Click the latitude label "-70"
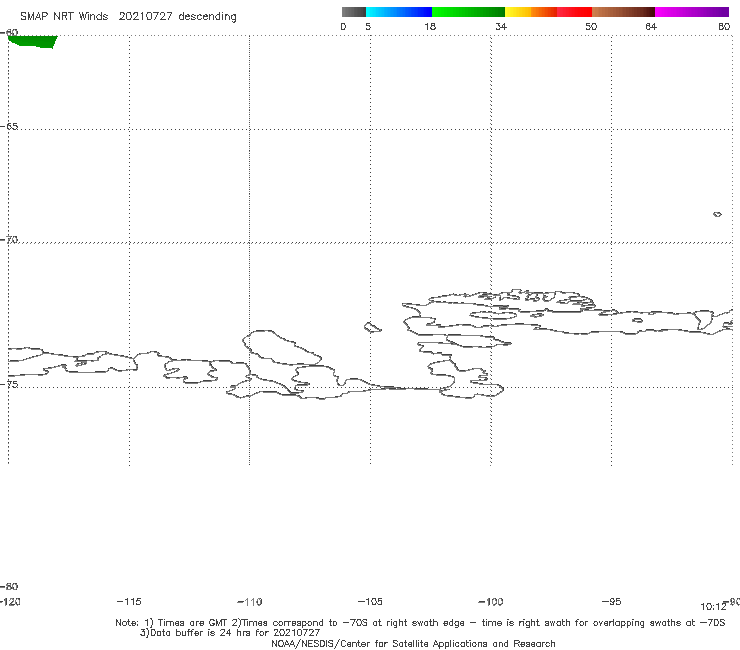 (9, 240)
